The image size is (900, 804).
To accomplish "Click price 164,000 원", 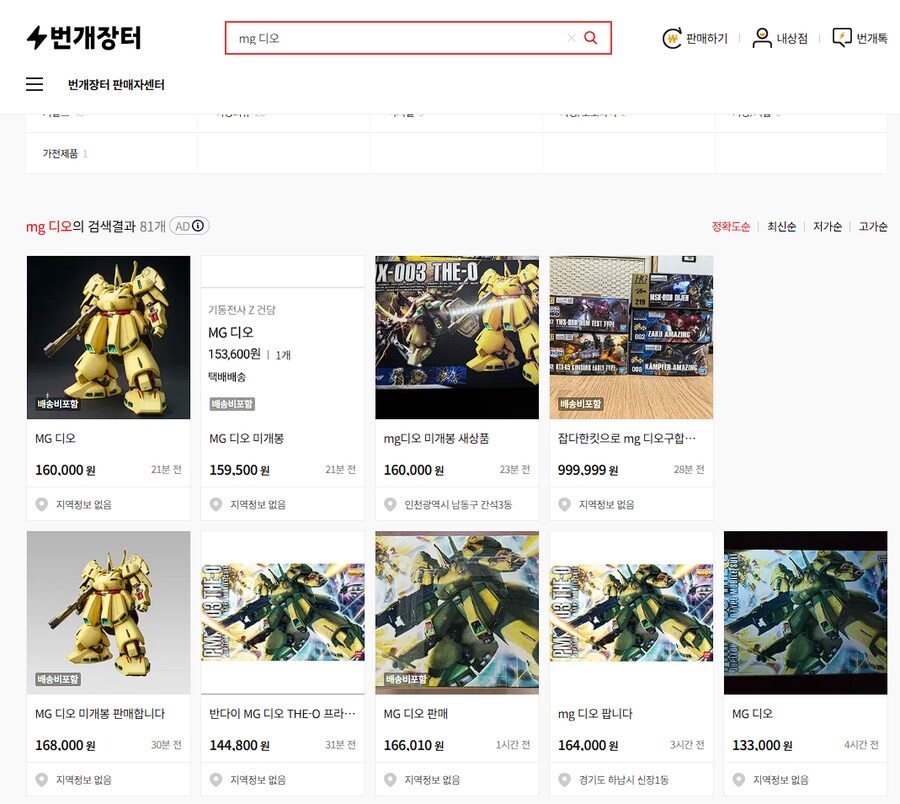I will tap(588, 745).
